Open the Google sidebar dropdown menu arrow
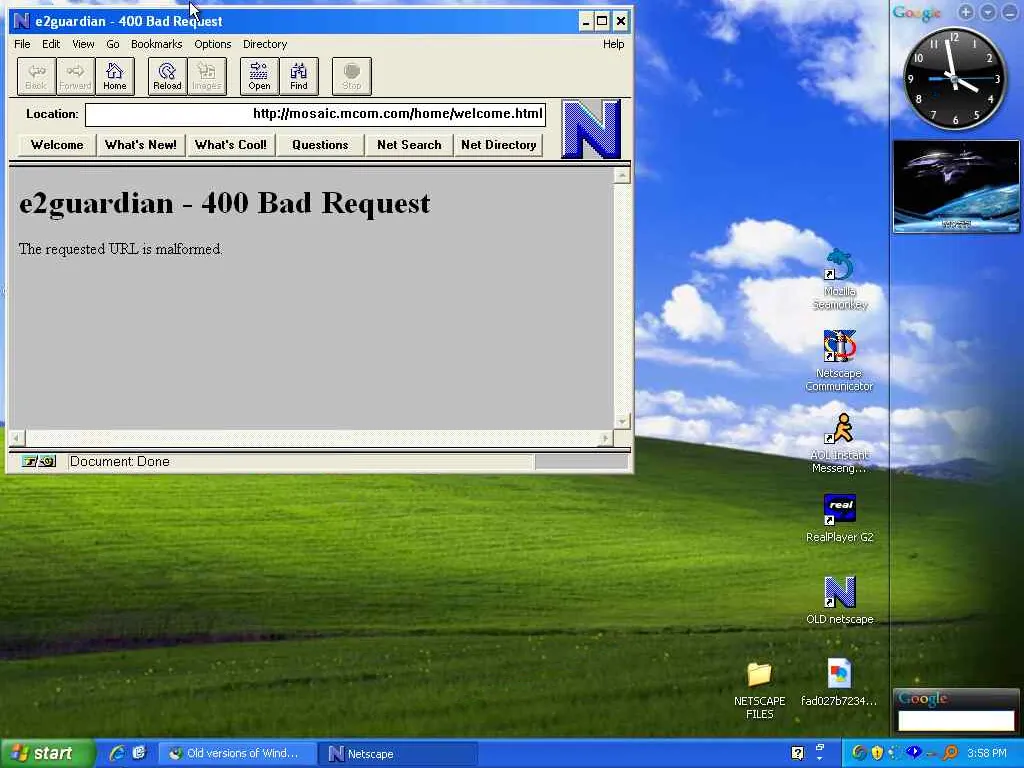The image size is (1024, 768). pos(987,12)
